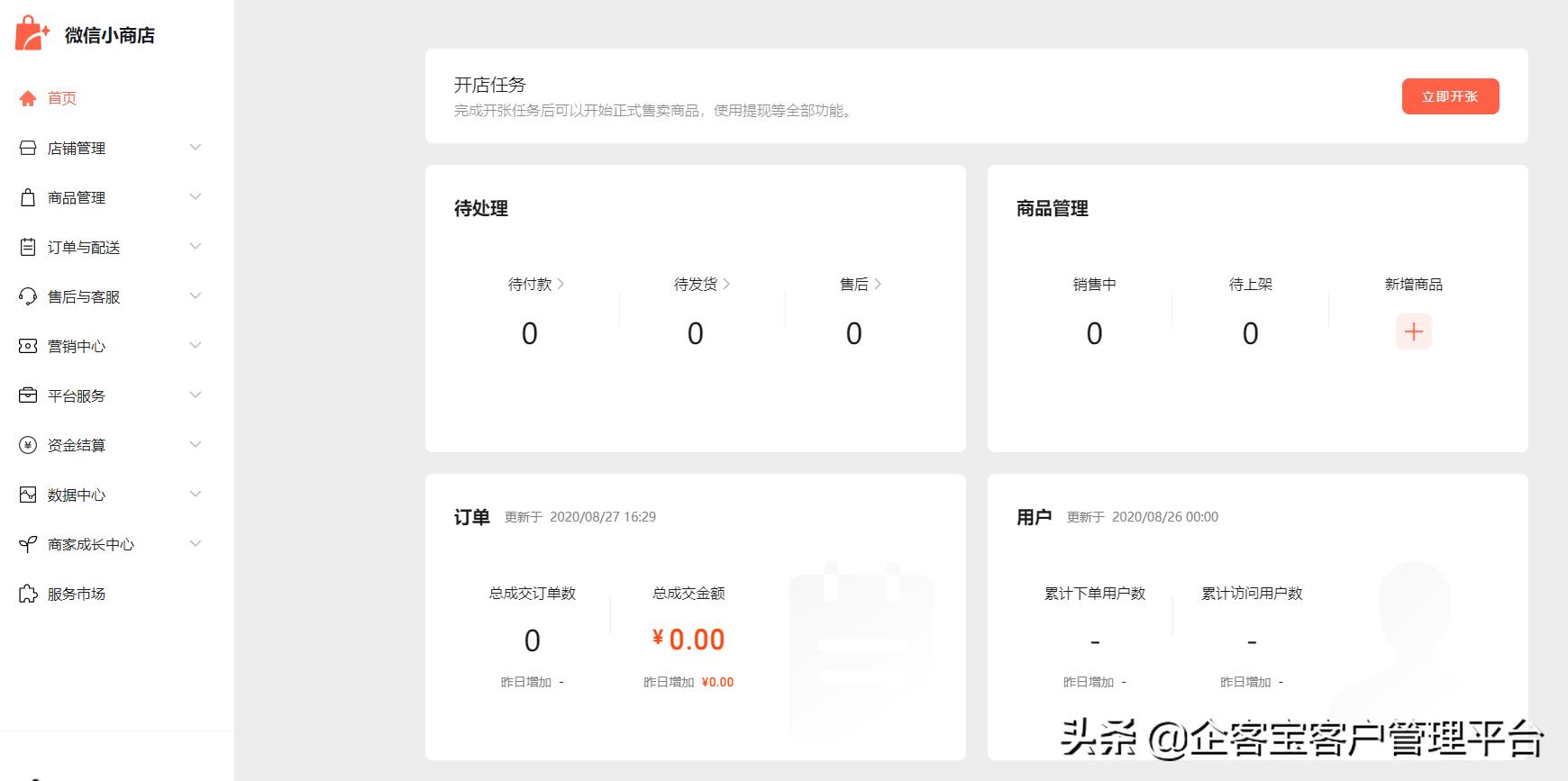This screenshot has height=781, width=1568.
Task: Expand the 商家成长中心 chevron
Action: click(x=196, y=543)
